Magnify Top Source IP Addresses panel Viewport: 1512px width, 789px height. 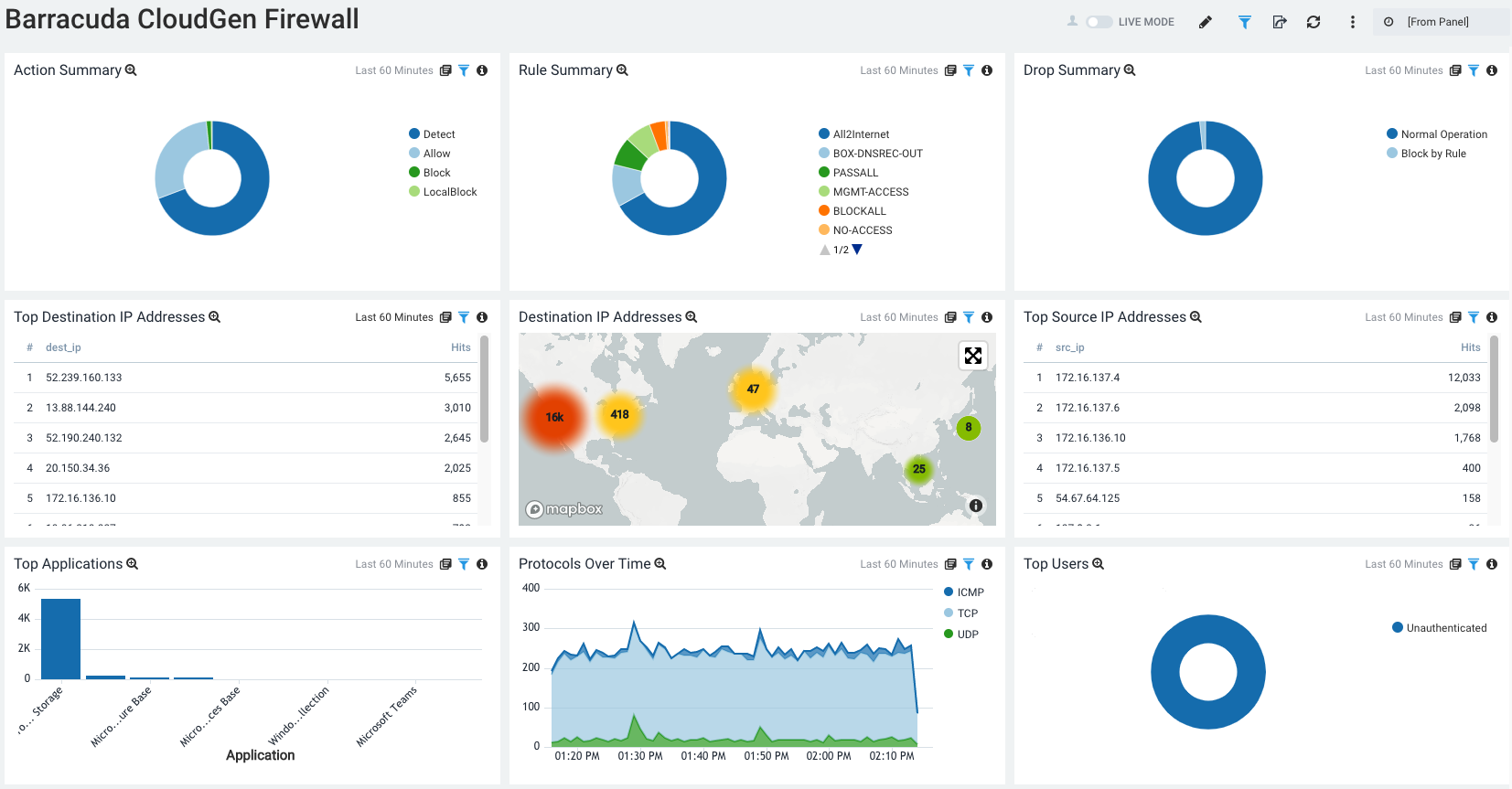1196,317
